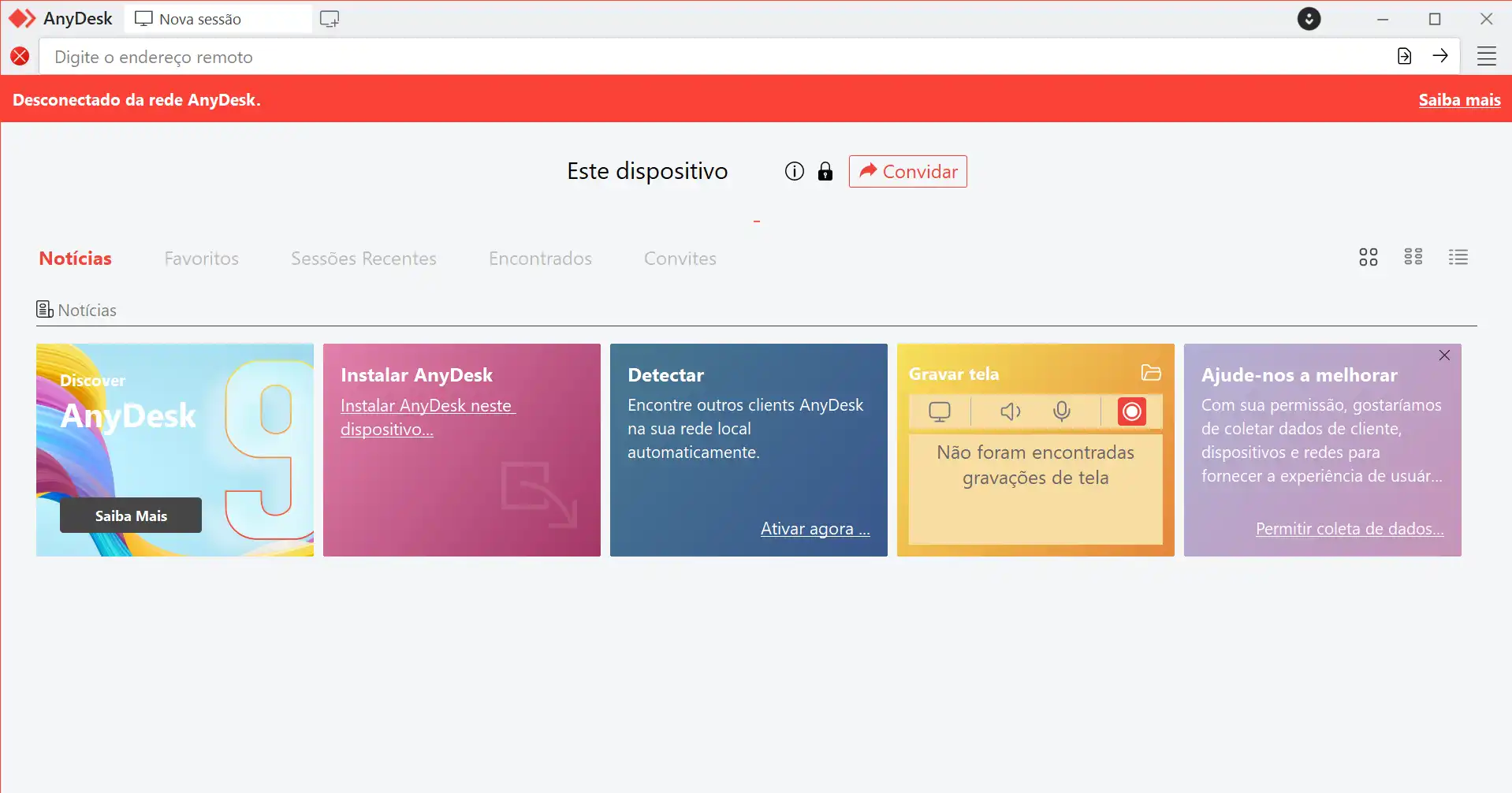Screen dimensions: 1512x793
Task: Open recordings folder icon in Gravar tela
Action: tap(1151, 373)
